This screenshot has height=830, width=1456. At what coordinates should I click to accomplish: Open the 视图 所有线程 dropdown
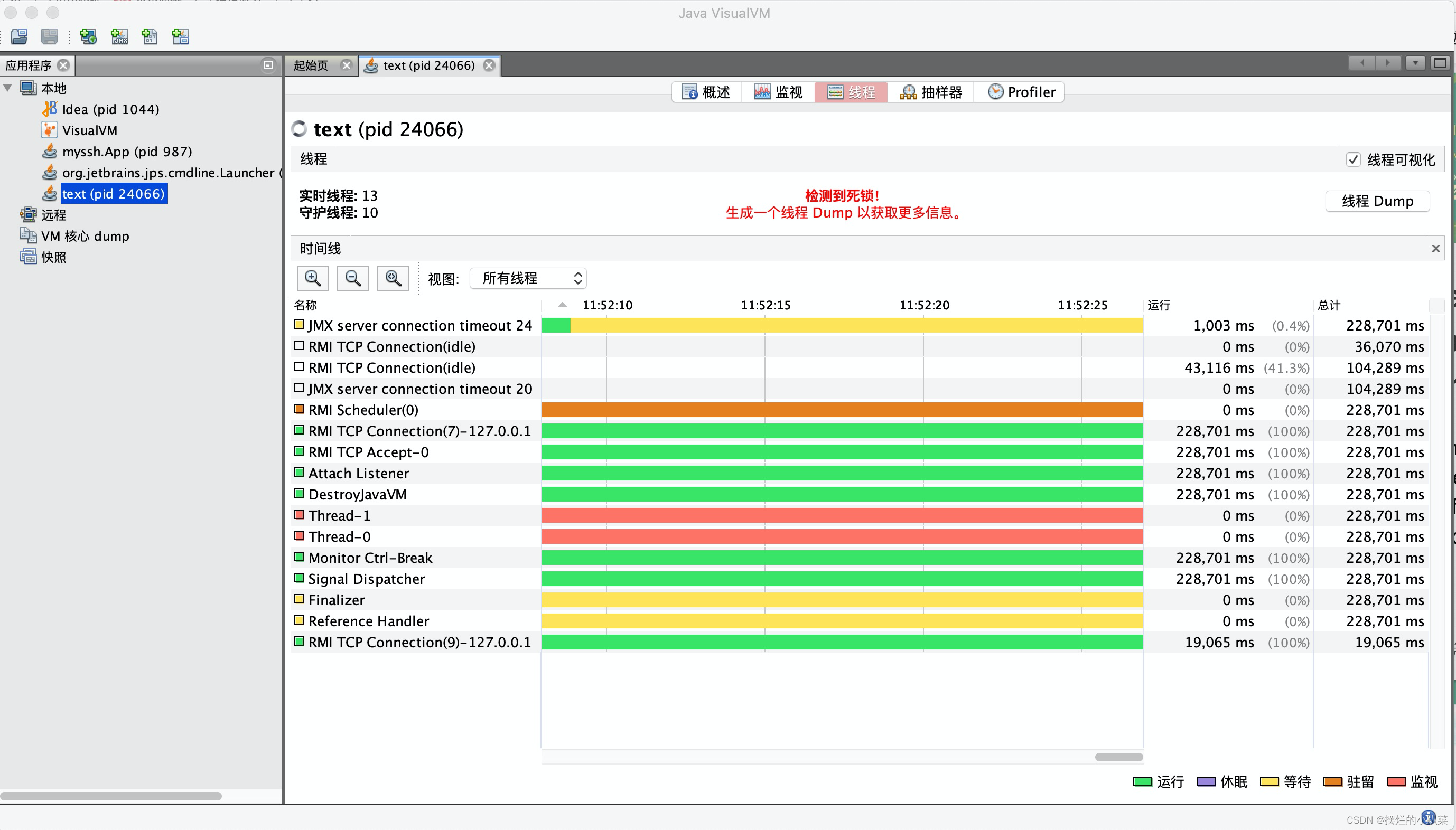click(528, 278)
